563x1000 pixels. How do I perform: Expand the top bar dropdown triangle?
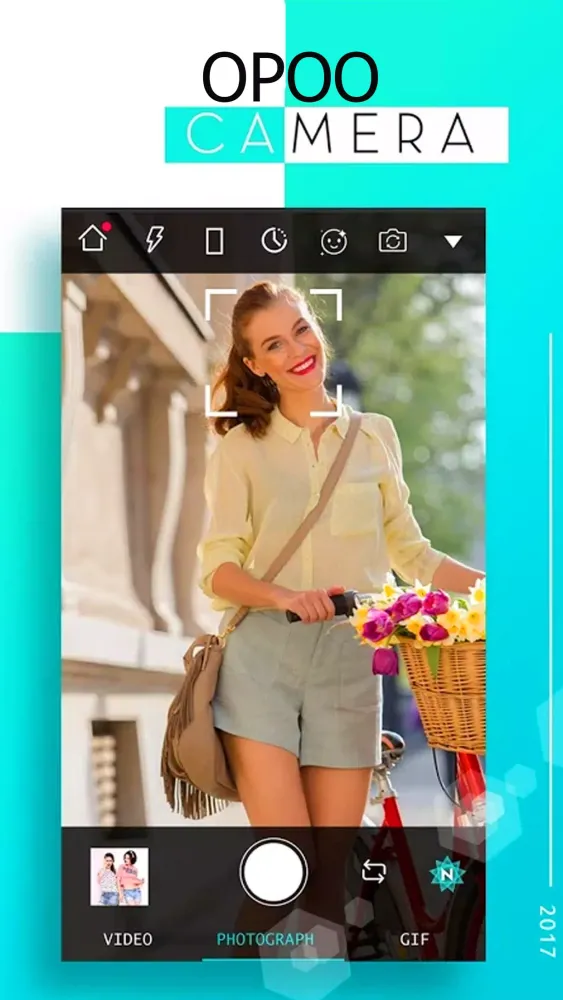click(453, 241)
